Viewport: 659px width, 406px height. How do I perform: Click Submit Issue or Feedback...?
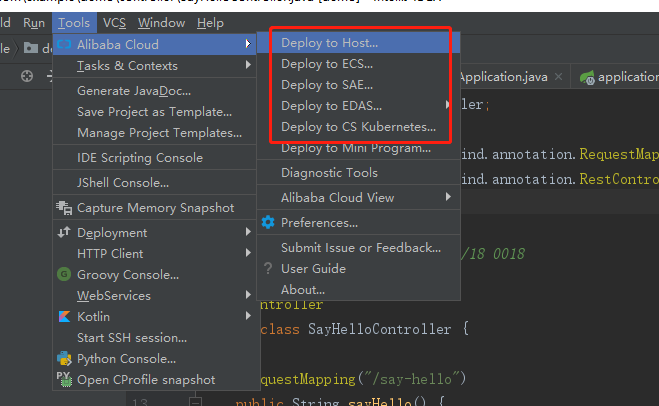359,248
